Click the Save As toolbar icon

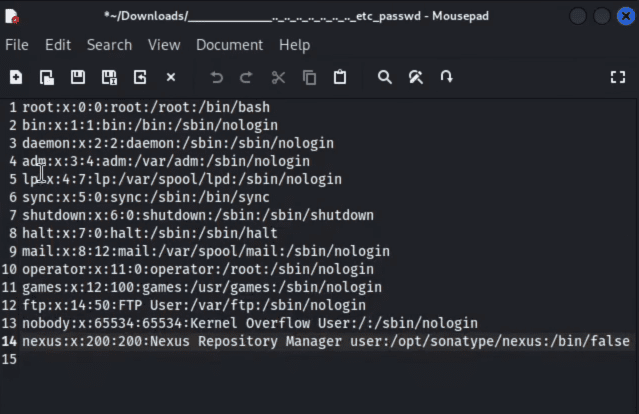tap(109, 77)
